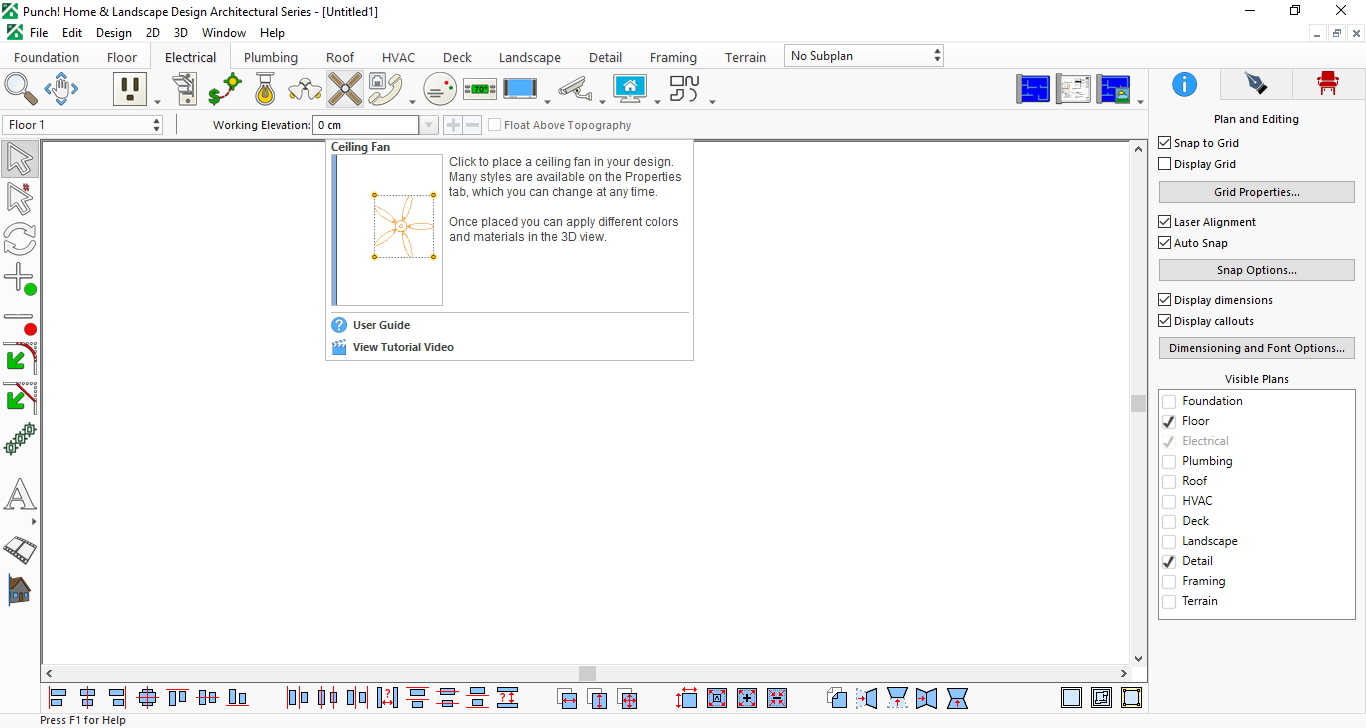
Task: Pick the smart home monitor tool
Action: pyautogui.click(x=630, y=89)
